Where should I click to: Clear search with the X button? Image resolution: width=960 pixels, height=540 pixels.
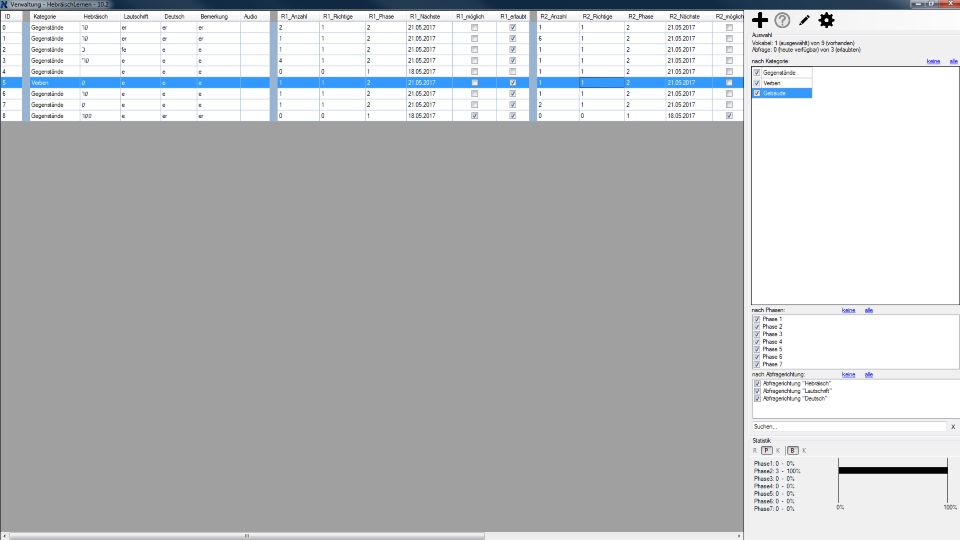952,427
